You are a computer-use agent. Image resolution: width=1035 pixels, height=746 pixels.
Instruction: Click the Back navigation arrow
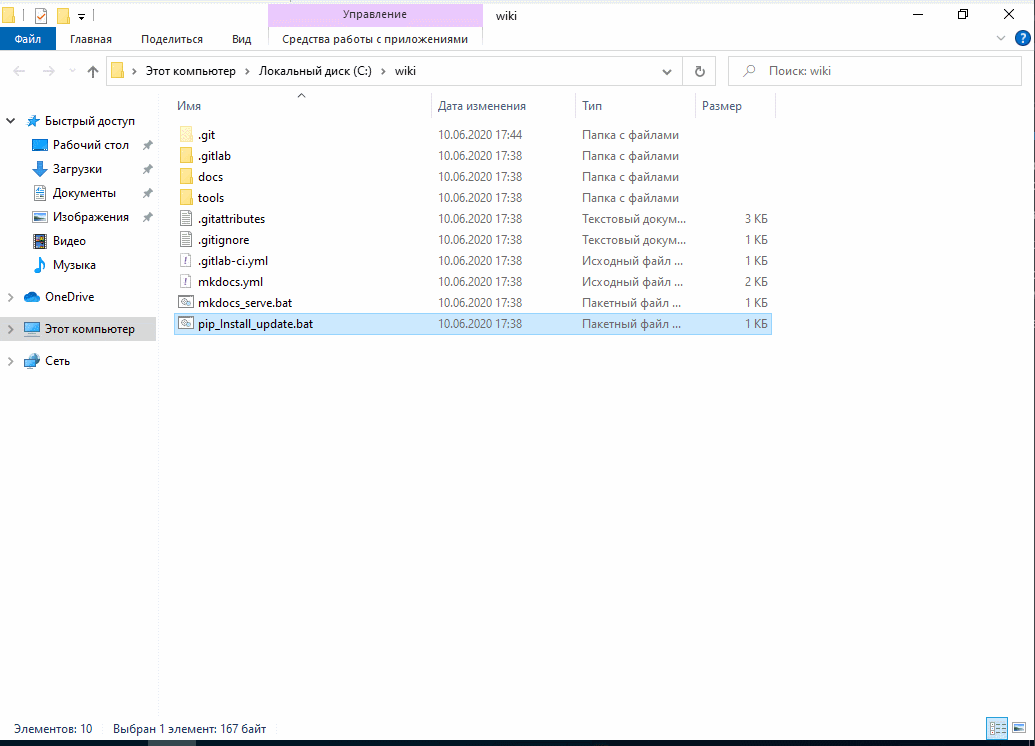(x=19, y=71)
